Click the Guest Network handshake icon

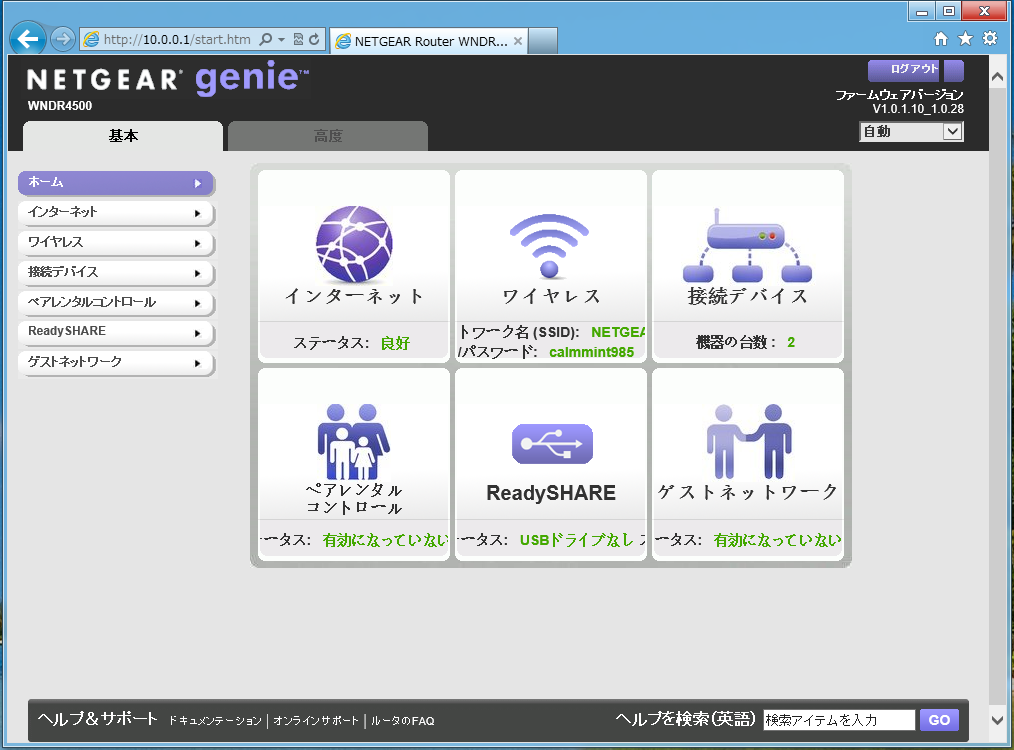(x=747, y=442)
